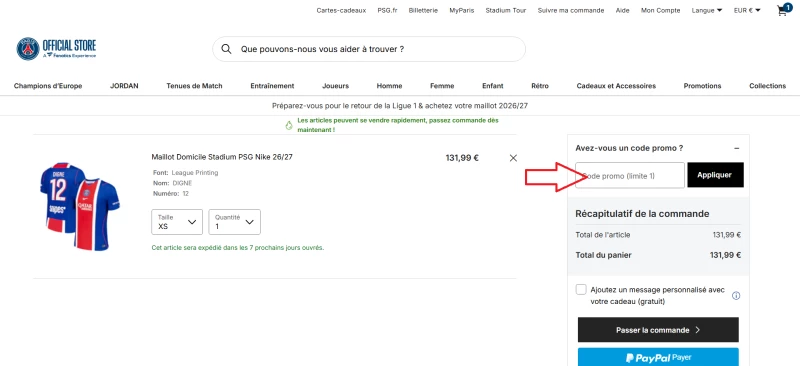The width and height of the screenshot is (800, 366).
Task: Open the Promotions menu
Action: [x=703, y=86]
